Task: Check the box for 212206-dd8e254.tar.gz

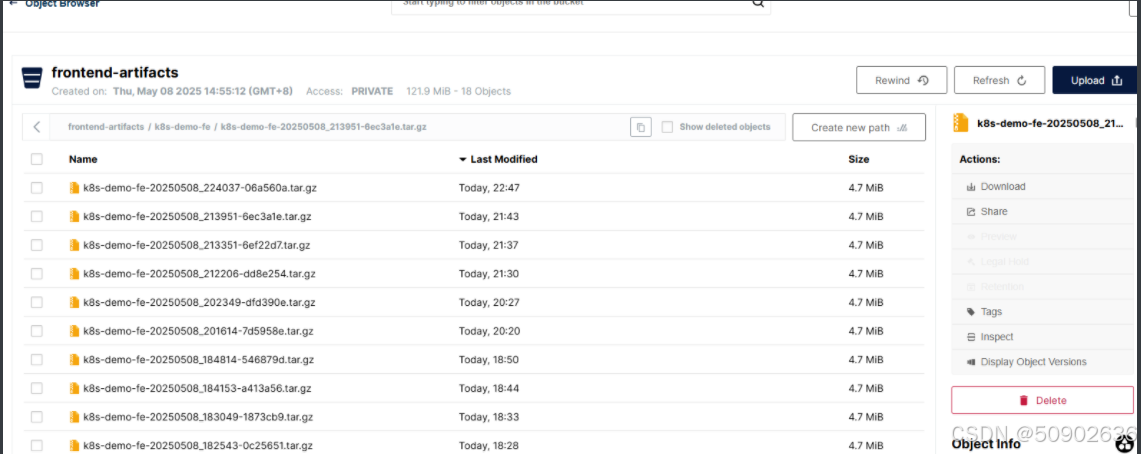Action: (x=36, y=274)
